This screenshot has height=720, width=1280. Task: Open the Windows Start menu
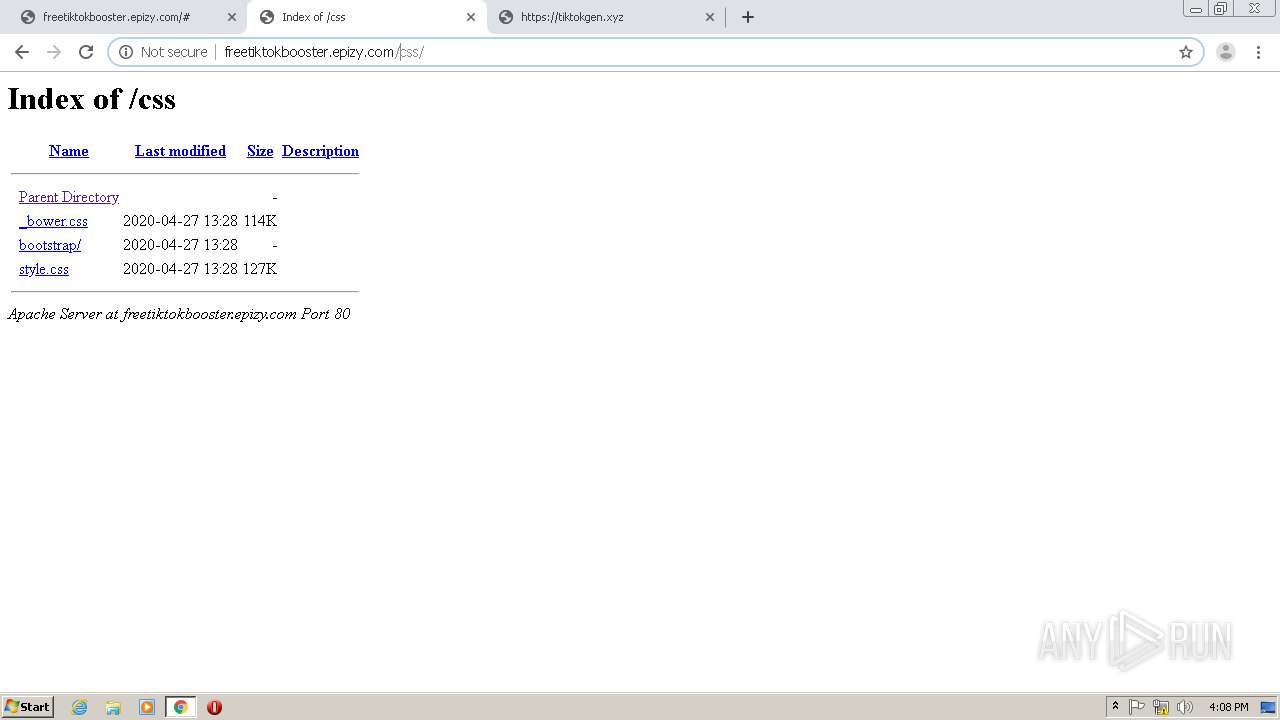click(x=28, y=707)
